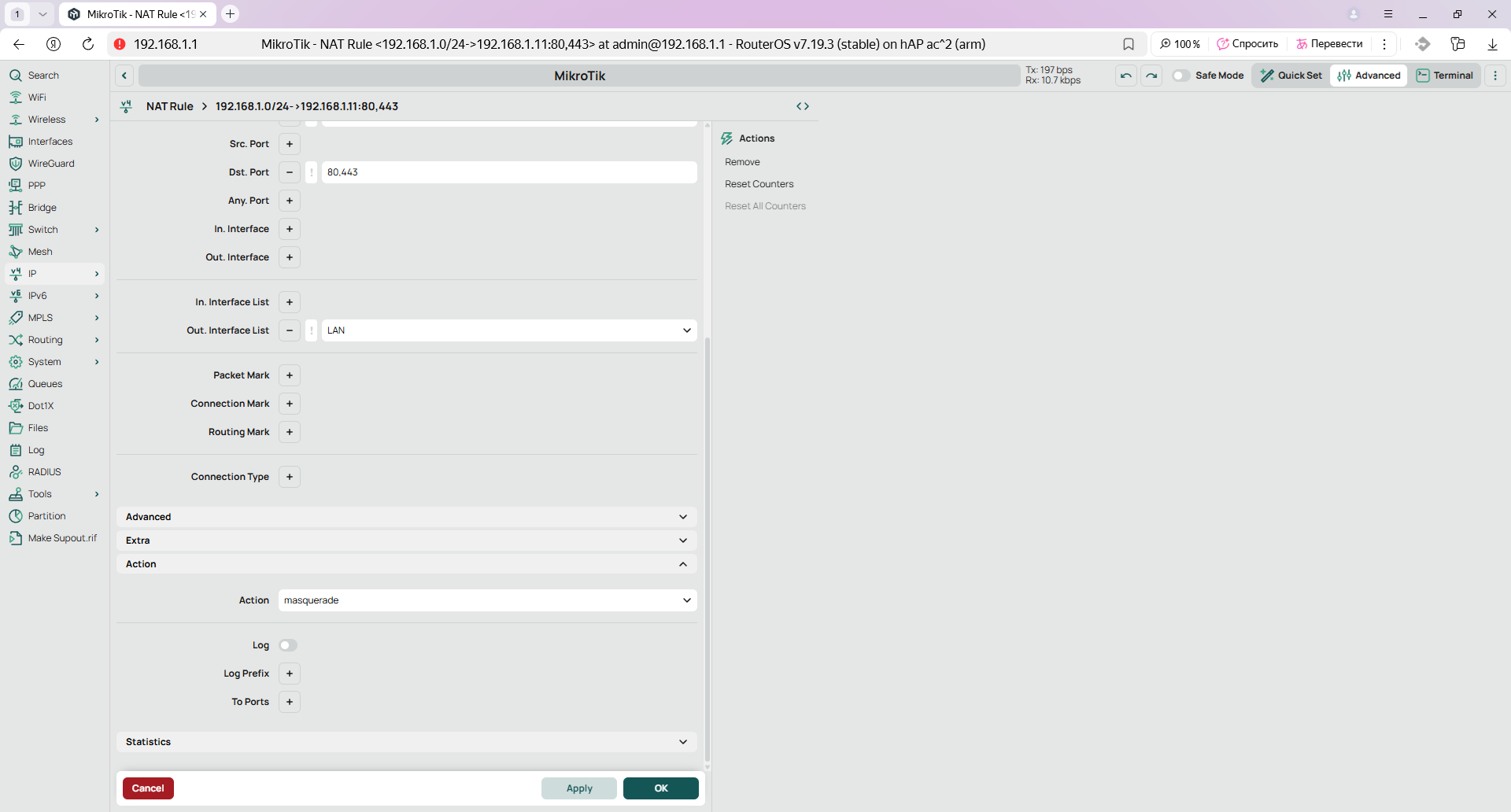Expand the Statistics section

click(407, 742)
